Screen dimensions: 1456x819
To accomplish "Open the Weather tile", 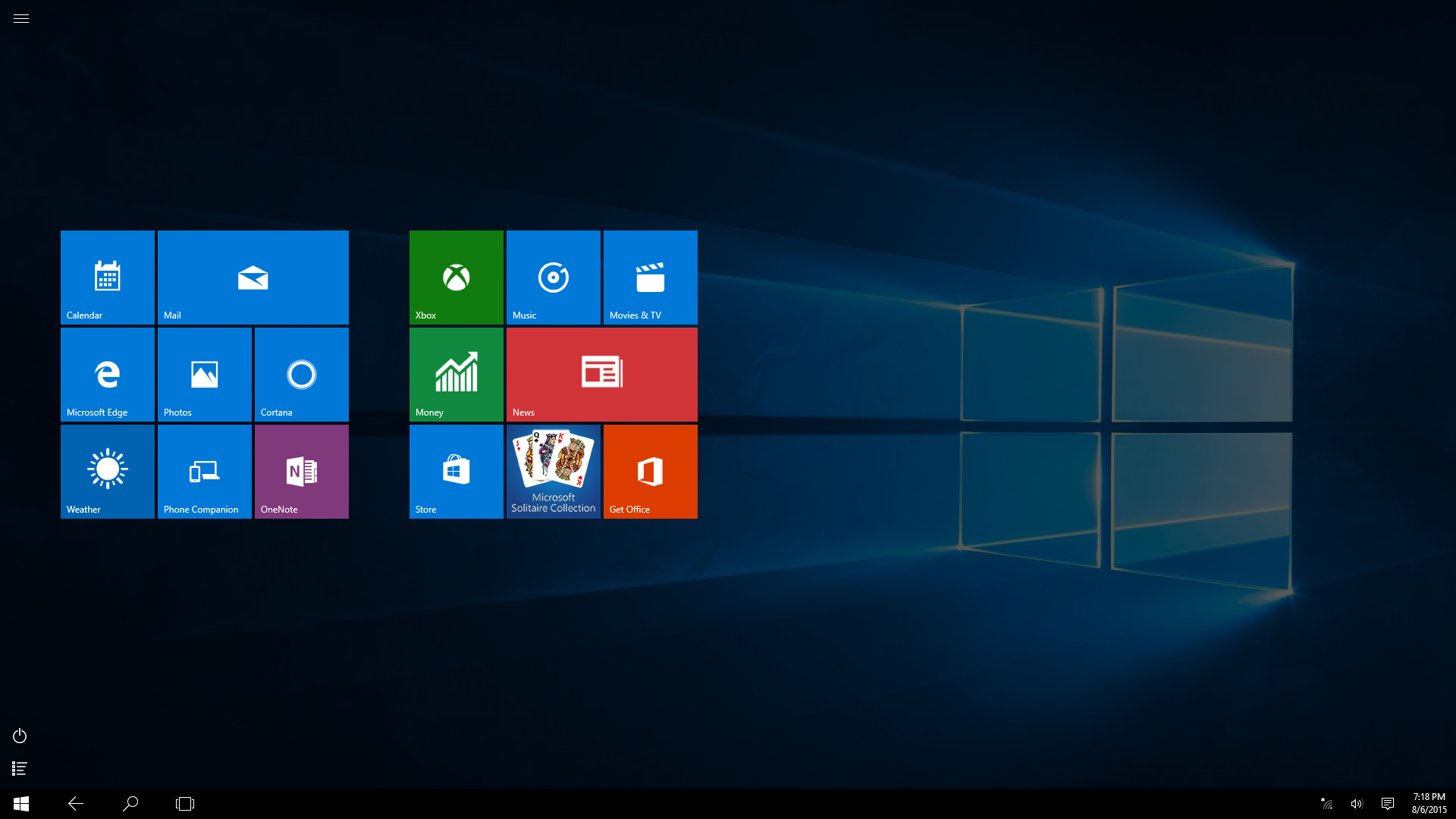I will (x=108, y=472).
